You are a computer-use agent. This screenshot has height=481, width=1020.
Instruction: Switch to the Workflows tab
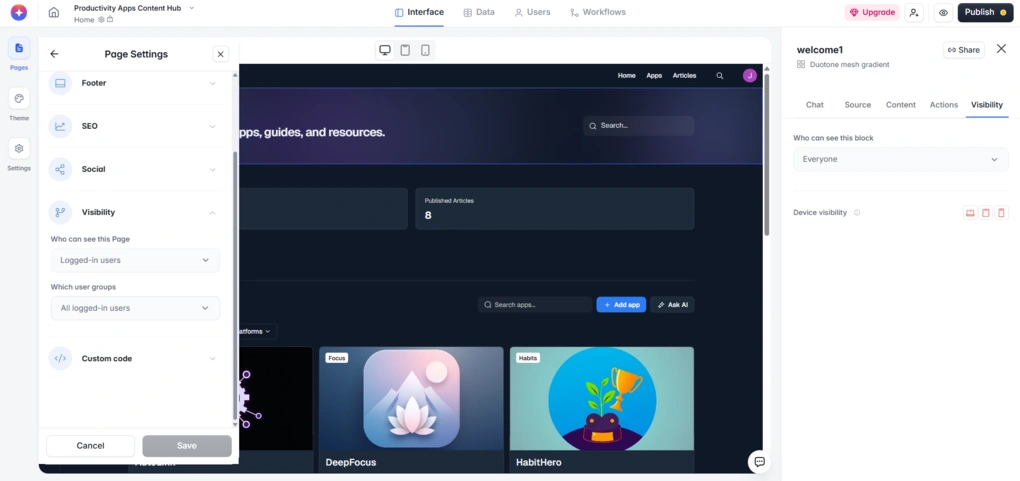(x=597, y=13)
